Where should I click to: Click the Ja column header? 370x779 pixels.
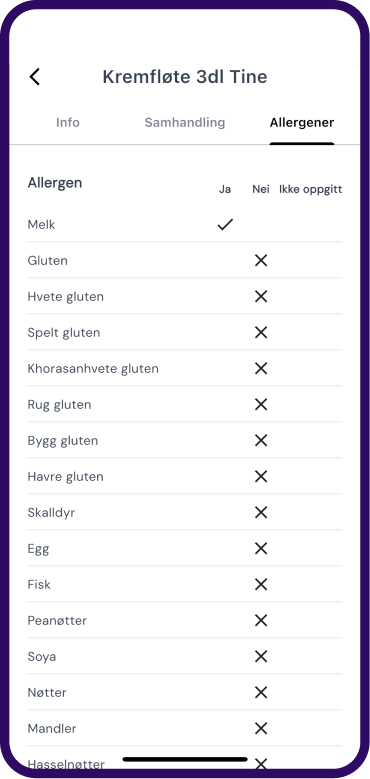coord(225,189)
